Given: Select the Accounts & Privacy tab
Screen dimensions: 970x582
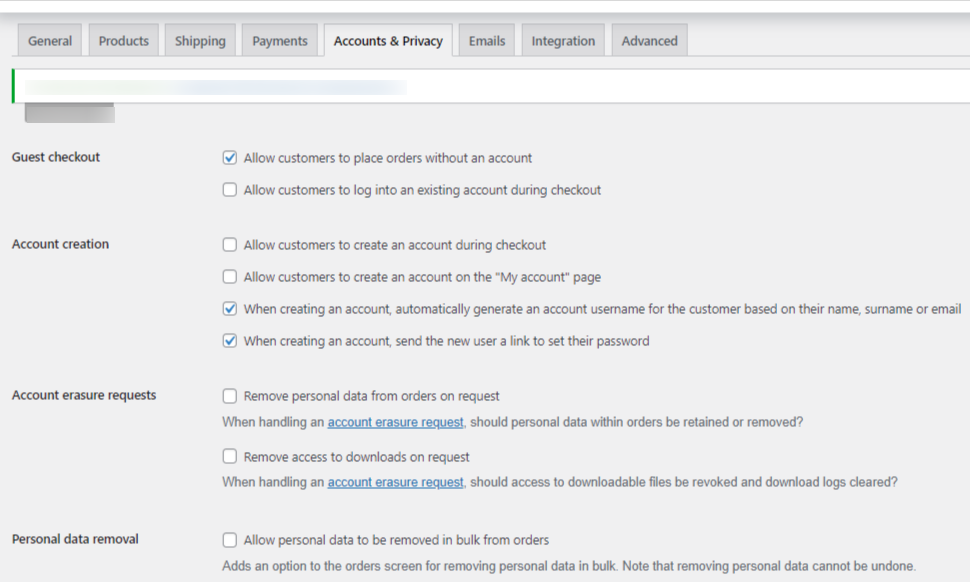Looking at the screenshot, I should click(388, 41).
